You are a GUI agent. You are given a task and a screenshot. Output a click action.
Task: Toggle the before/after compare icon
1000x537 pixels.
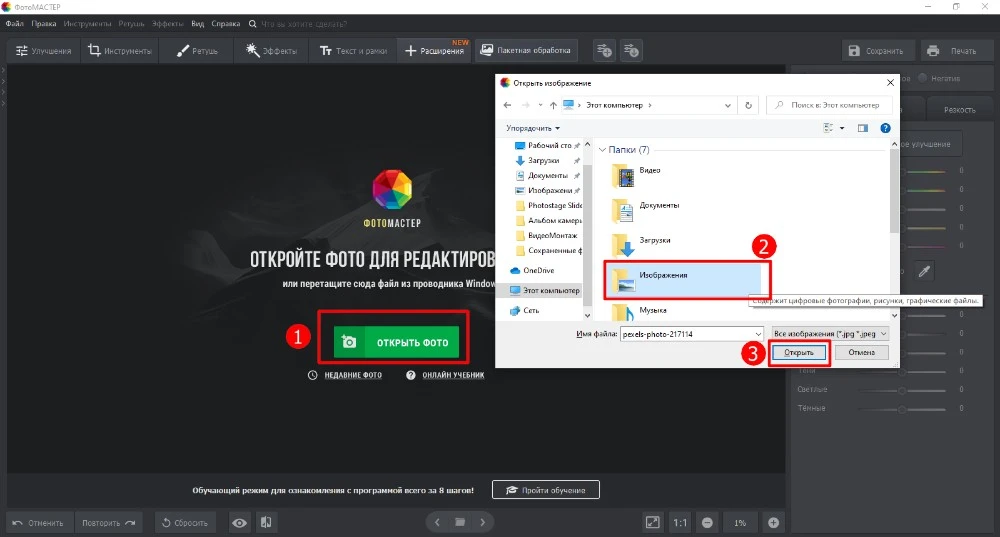click(x=266, y=522)
